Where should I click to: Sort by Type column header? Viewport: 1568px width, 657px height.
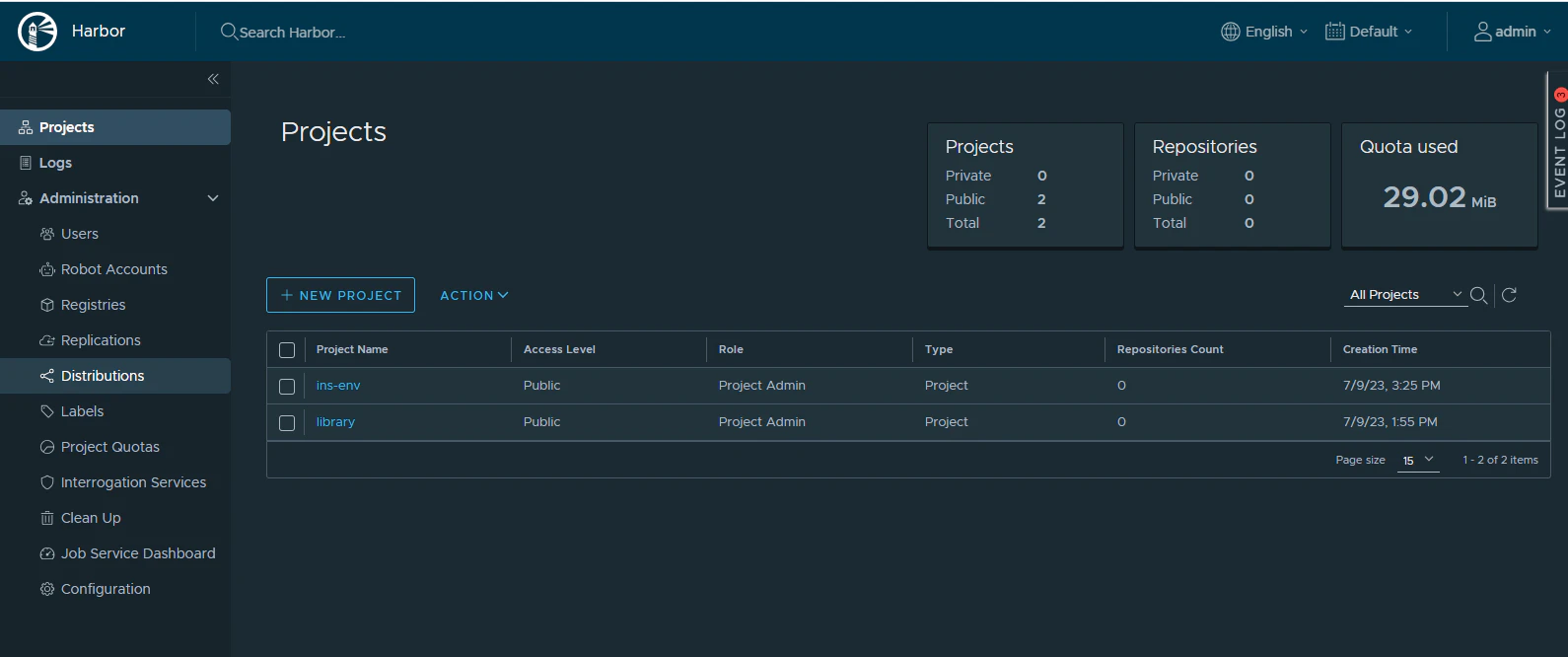pos(939,349)
